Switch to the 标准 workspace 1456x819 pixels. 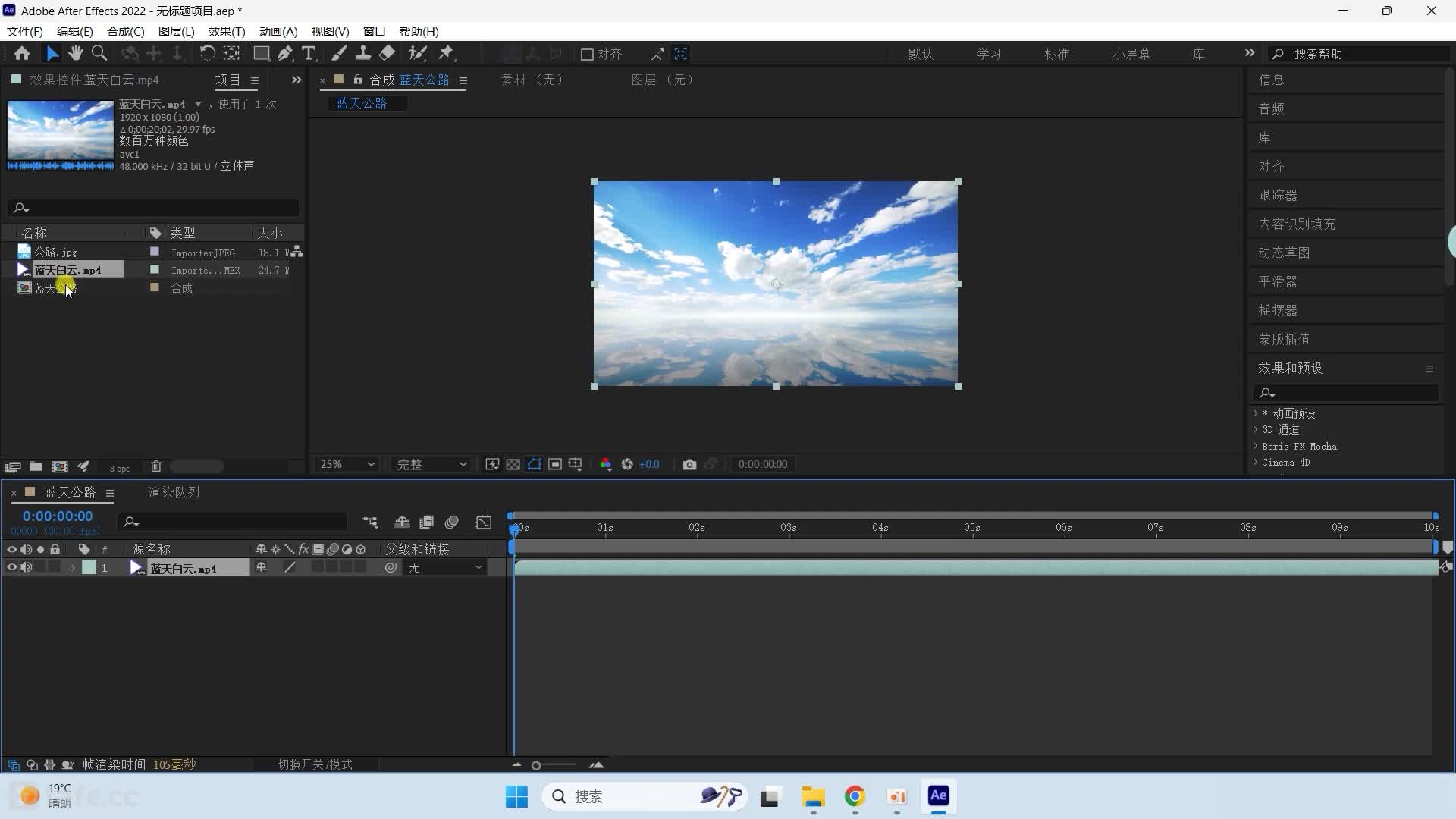point(1056,54)
